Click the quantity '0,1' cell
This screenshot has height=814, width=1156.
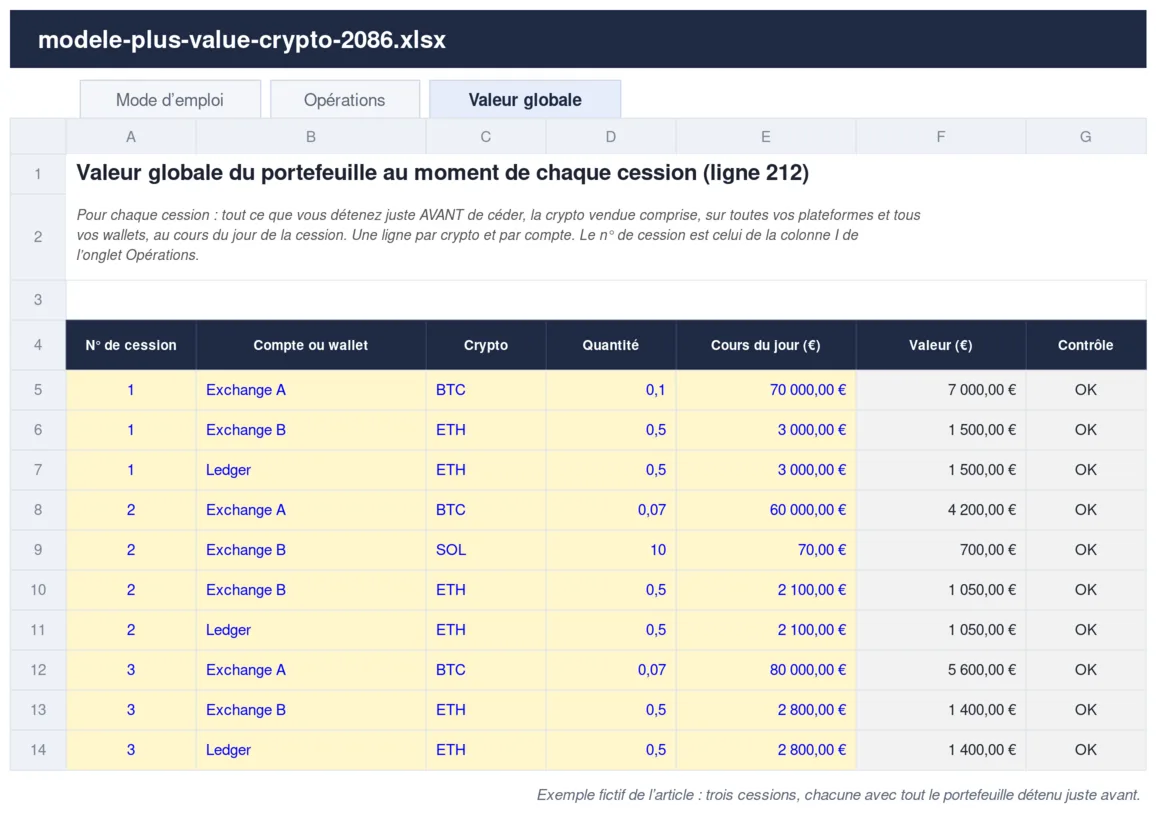tap(610, 390)
